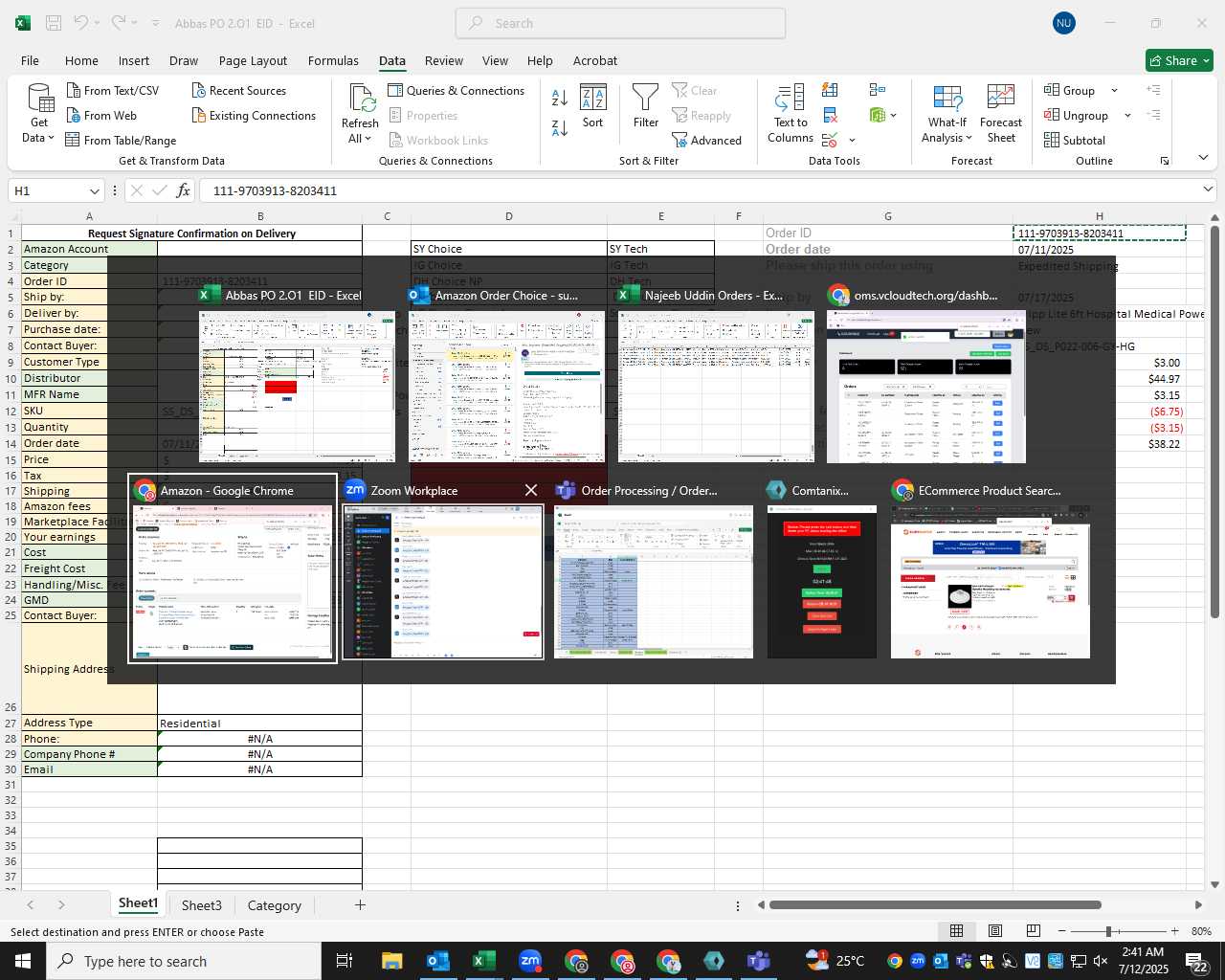Open Zoom from the taskbar
The width and height of the screenshot is (1225, 980).
point(530,961)
